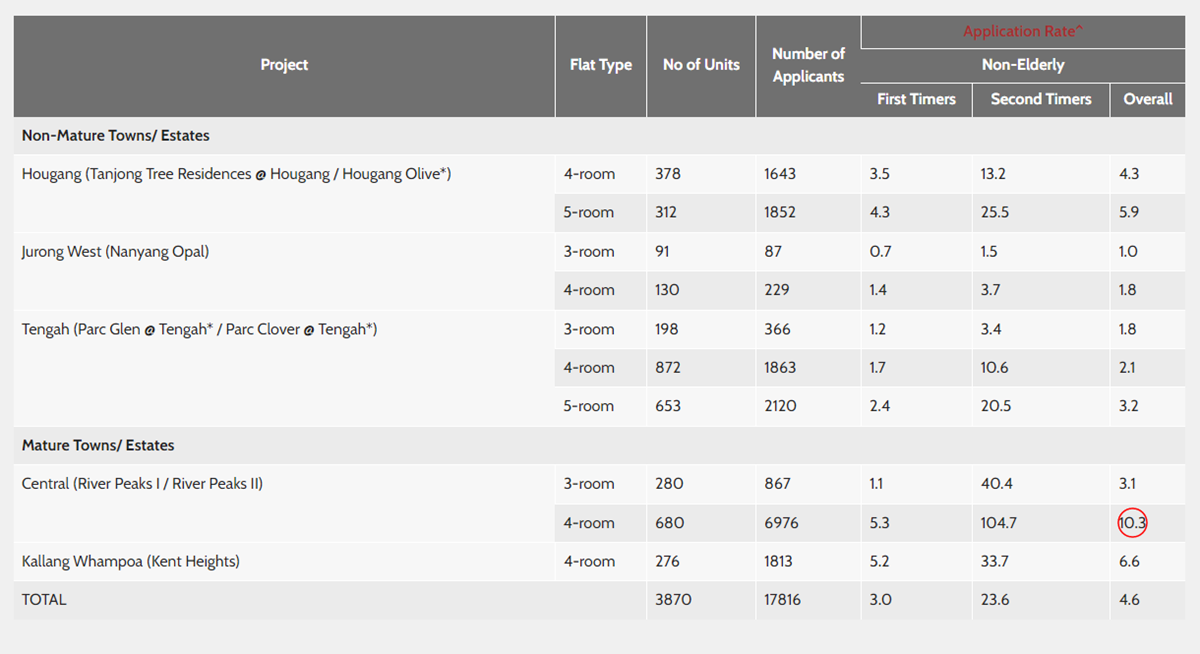The height and width of the screenshot is (654, 1200).
Task: Click first timers rate 5.3
Action: click(x=880, y=523)
